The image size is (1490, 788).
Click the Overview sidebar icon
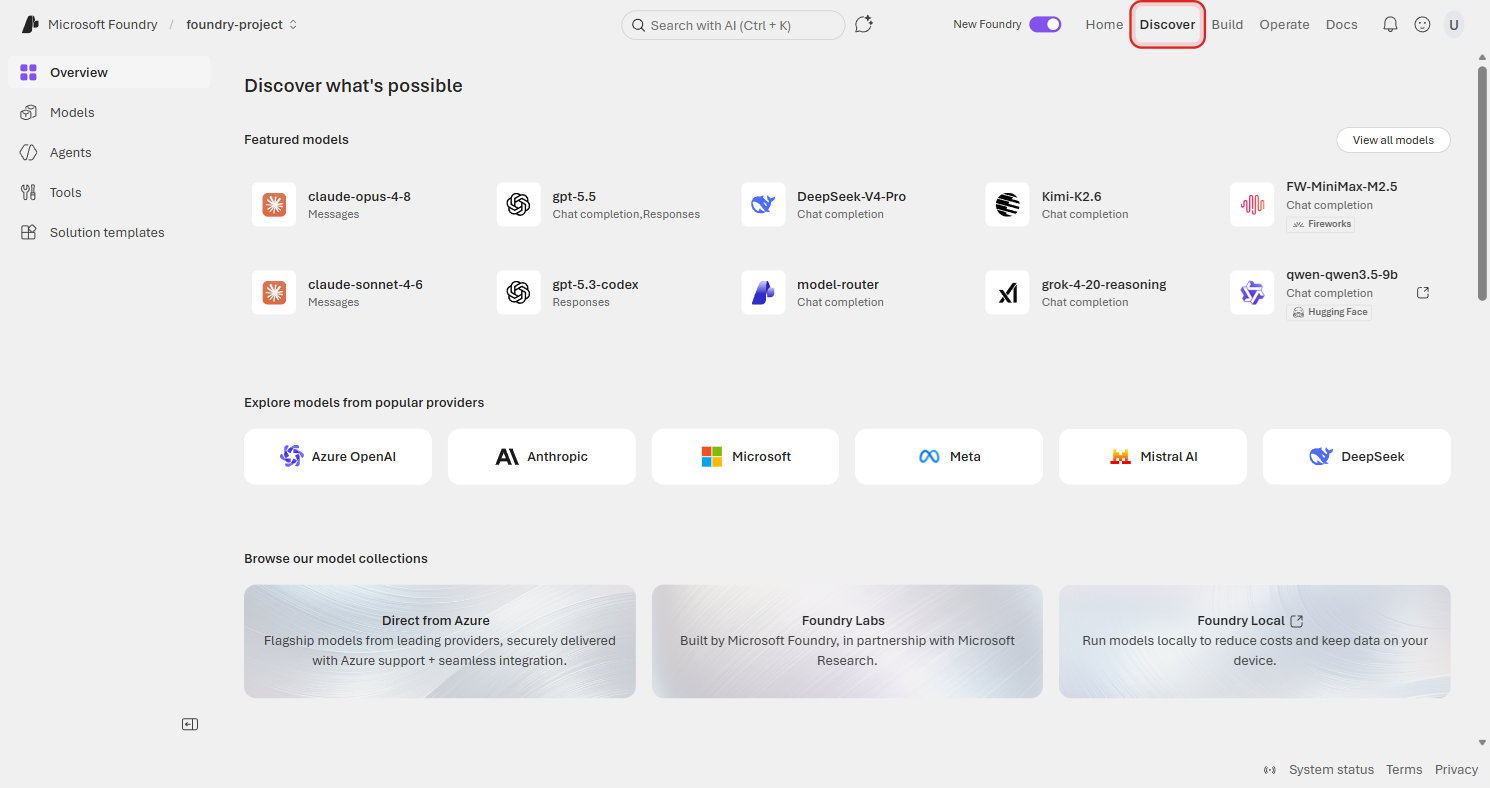click(x=28, y=72)
